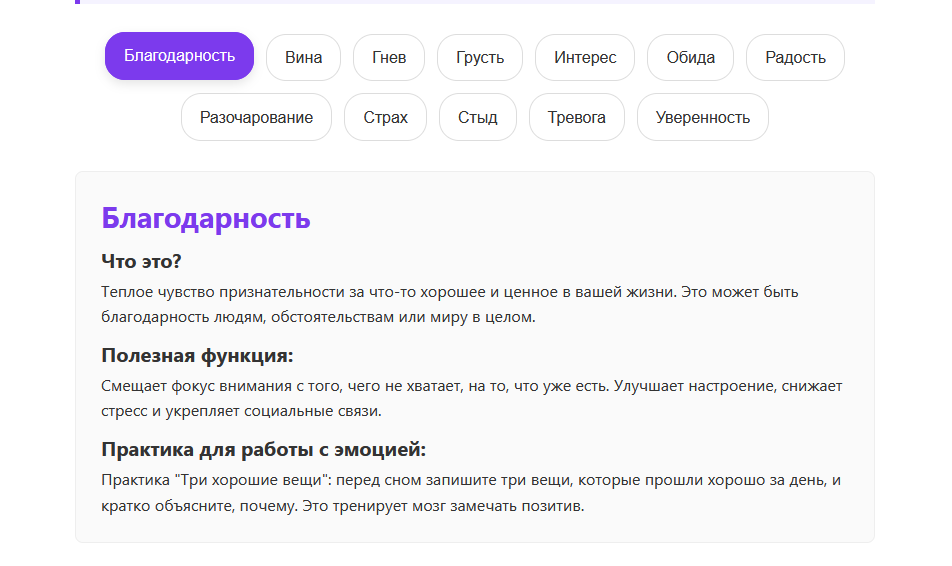Click the "Что это?" subheading
Image resolution: width=952 pixels, height=566 pixels.
pyautogui.click(x=141, y=261)
